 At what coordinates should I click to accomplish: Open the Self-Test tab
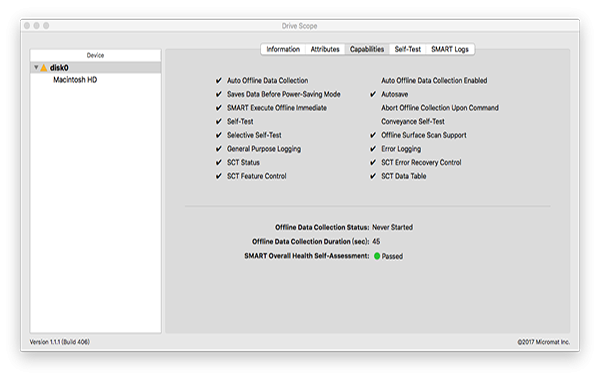pyautogui.click(x=408, y=49)
